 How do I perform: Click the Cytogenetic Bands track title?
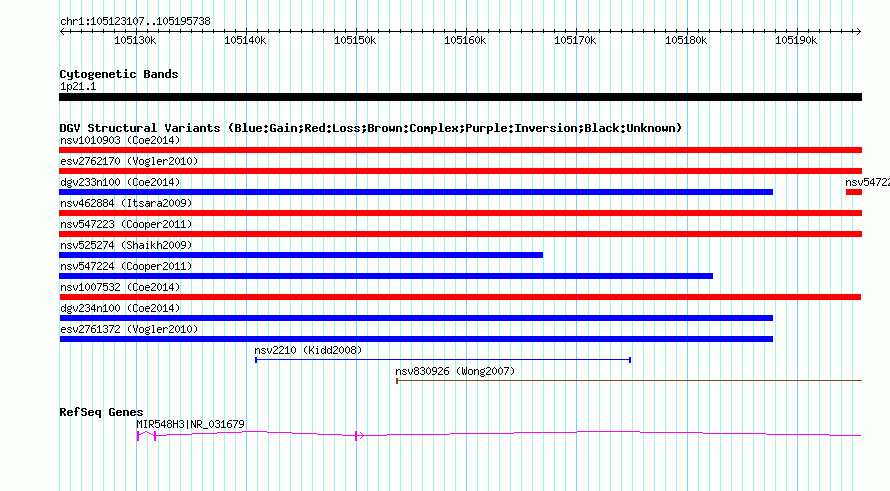[119, 74]
